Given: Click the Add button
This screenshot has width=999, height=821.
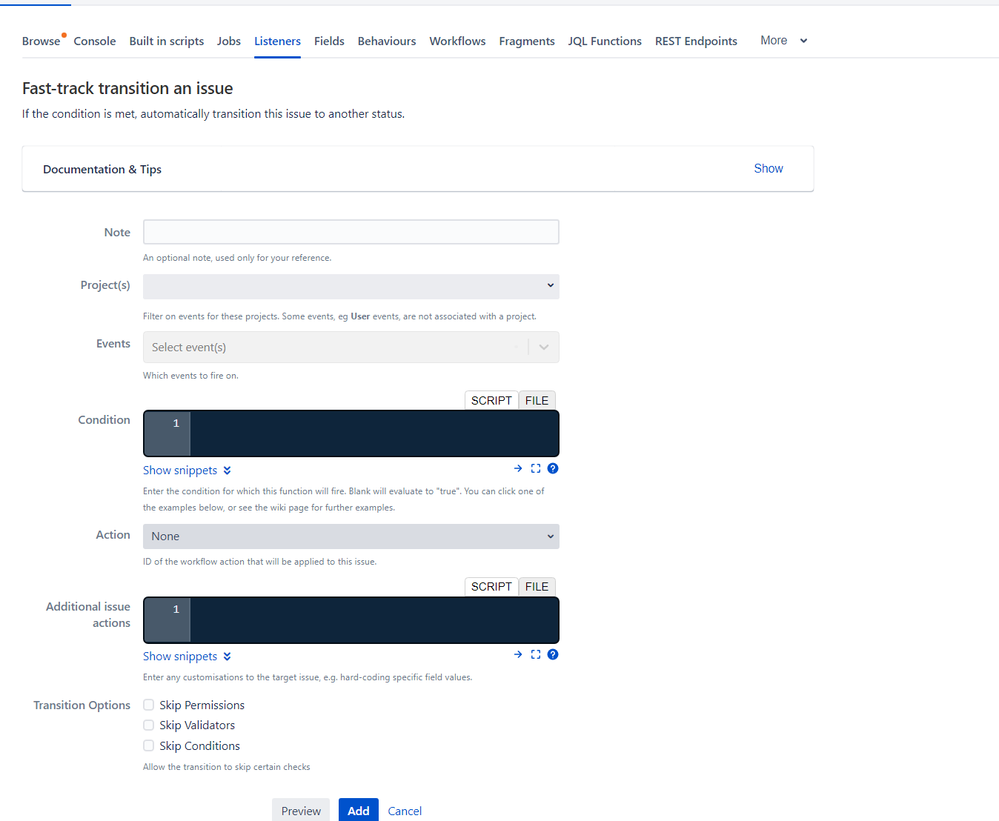Looking at the screenshot, I should pyautogui.click(x=358, y=810).
